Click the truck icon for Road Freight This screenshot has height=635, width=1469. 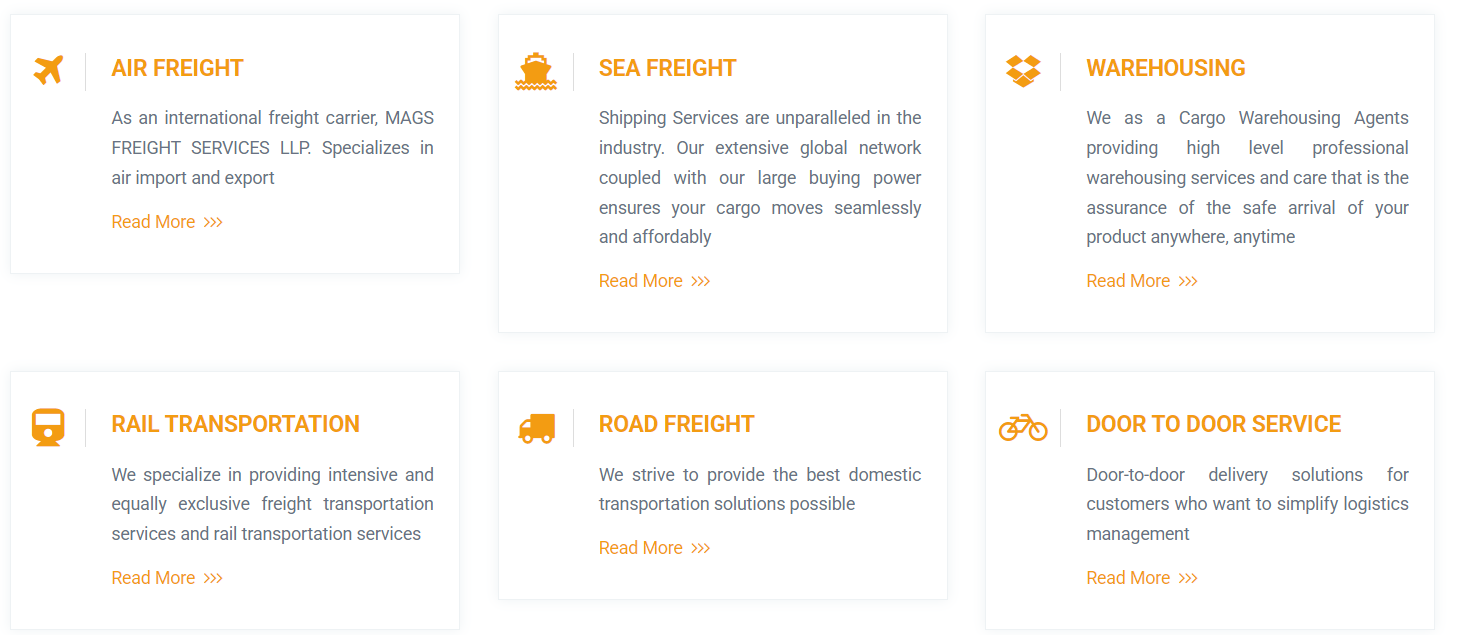click(536, 428)
